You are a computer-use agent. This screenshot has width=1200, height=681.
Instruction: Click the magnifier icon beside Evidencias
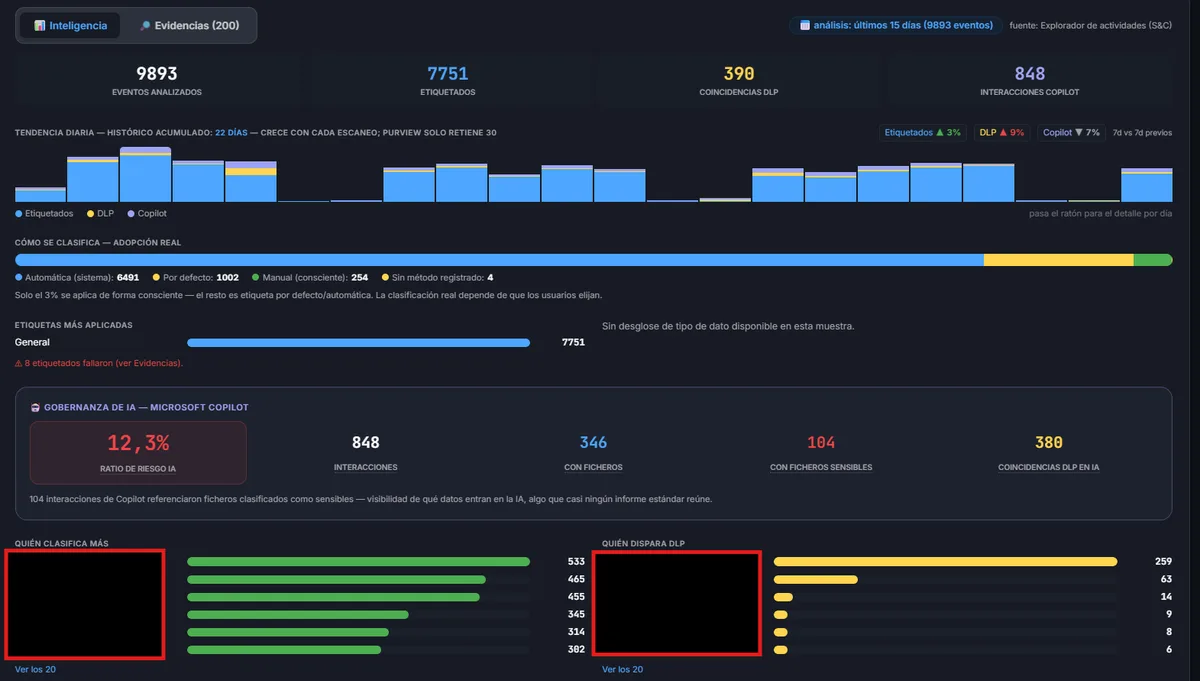[145, 26]
